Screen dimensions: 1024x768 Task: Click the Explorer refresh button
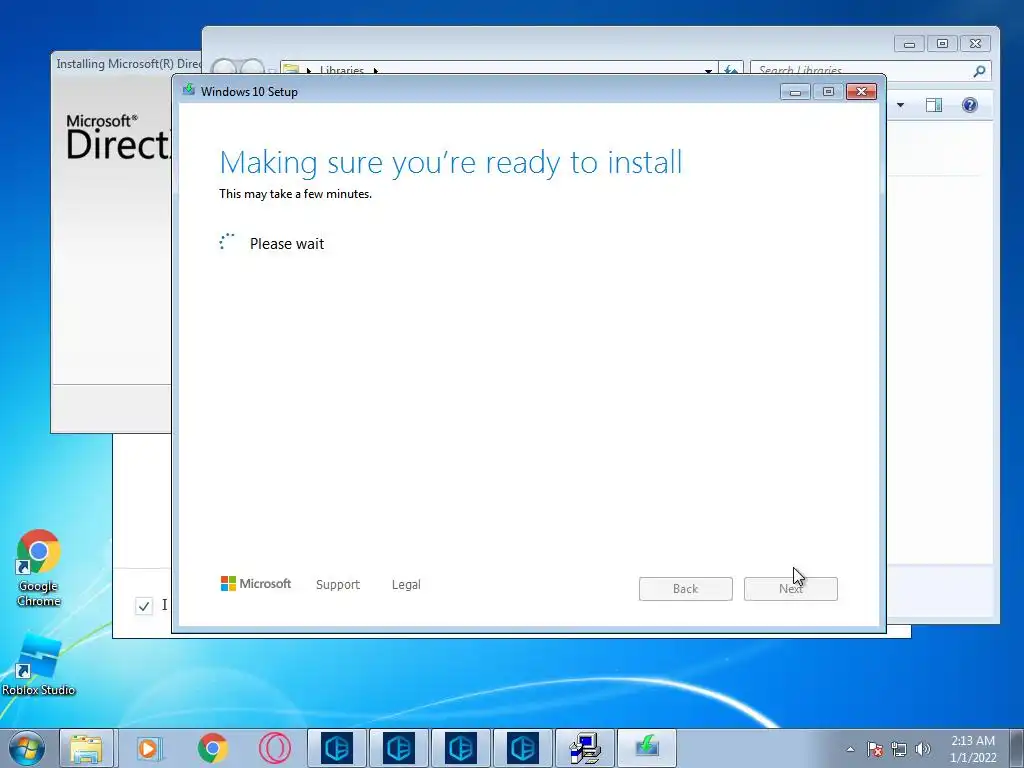tap(731, 70)
